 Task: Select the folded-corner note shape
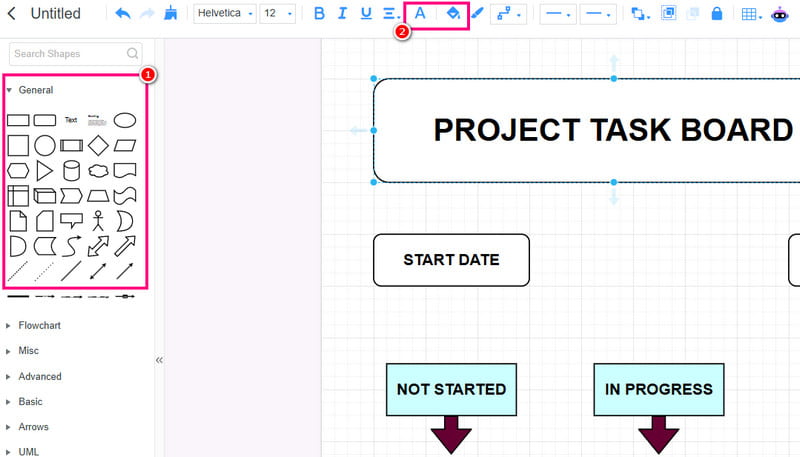coord(18,221)
